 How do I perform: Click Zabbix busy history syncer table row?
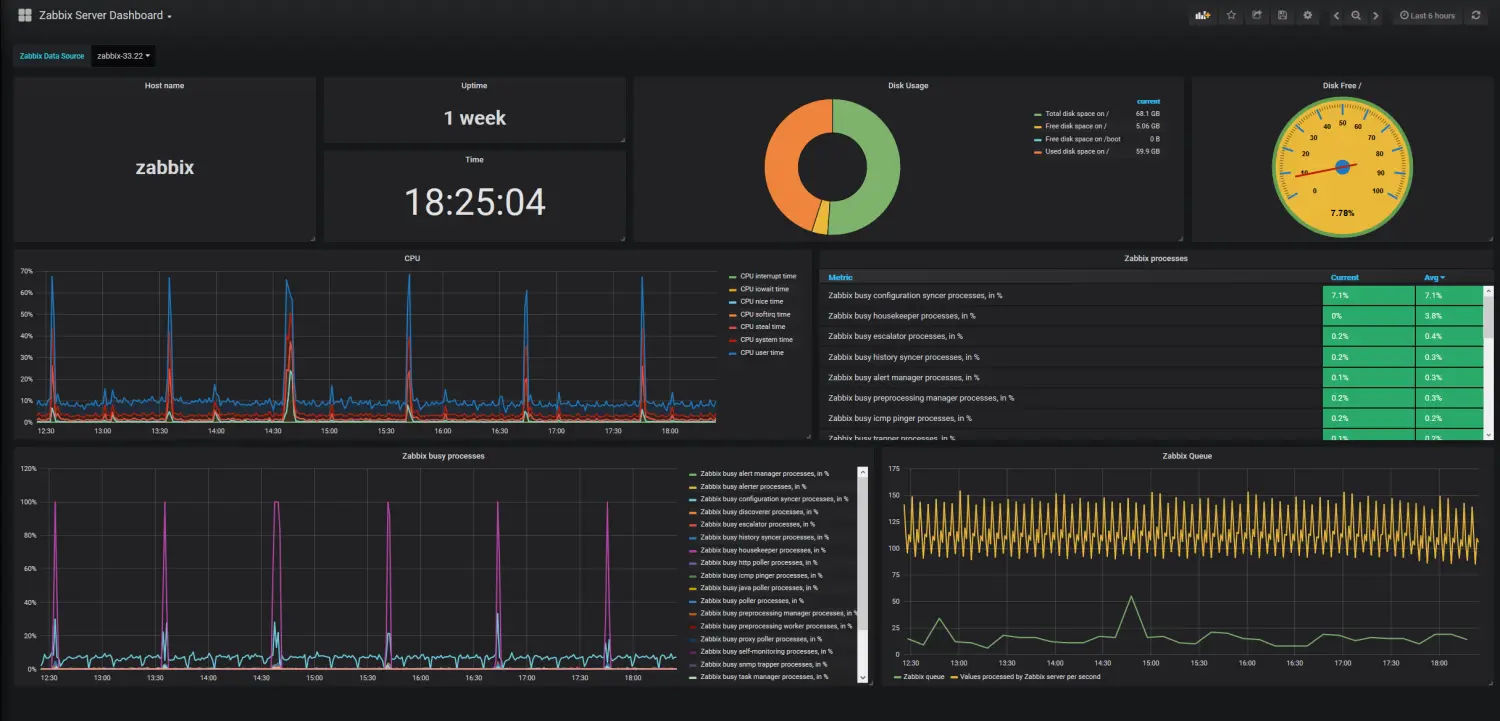click(1151, 357)
